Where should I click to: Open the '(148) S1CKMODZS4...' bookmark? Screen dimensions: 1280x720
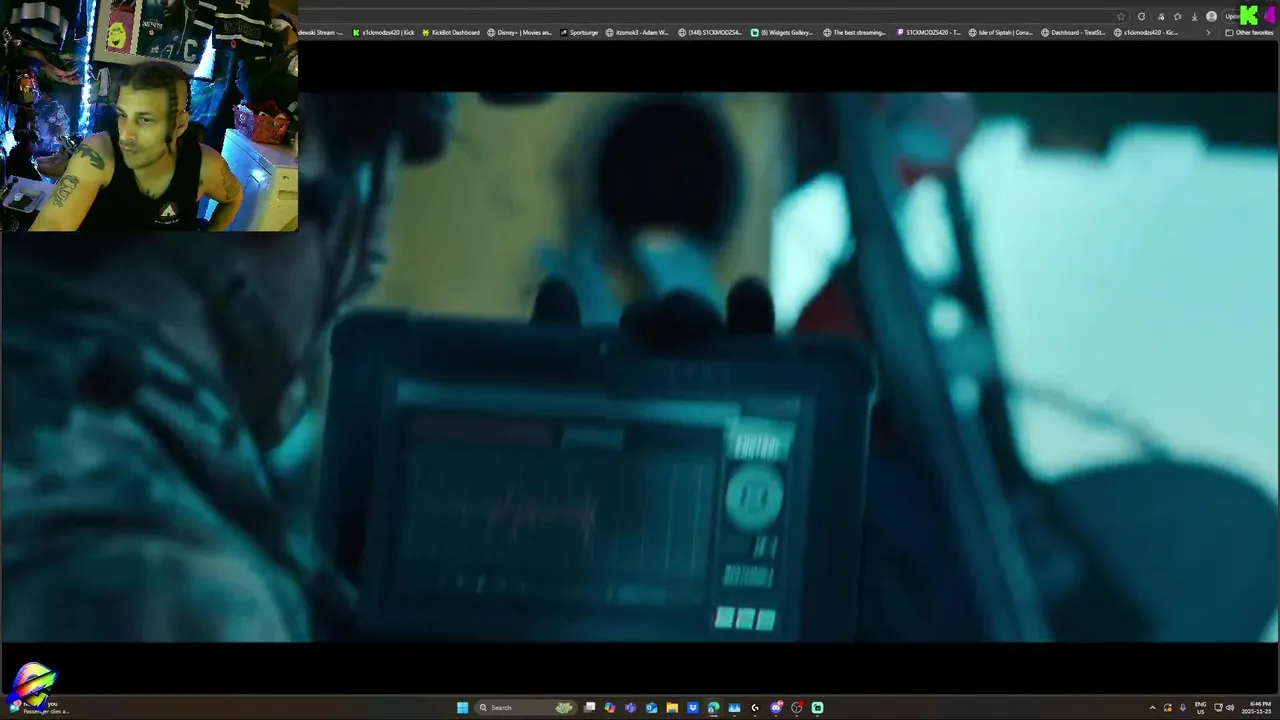coord(710,32)
